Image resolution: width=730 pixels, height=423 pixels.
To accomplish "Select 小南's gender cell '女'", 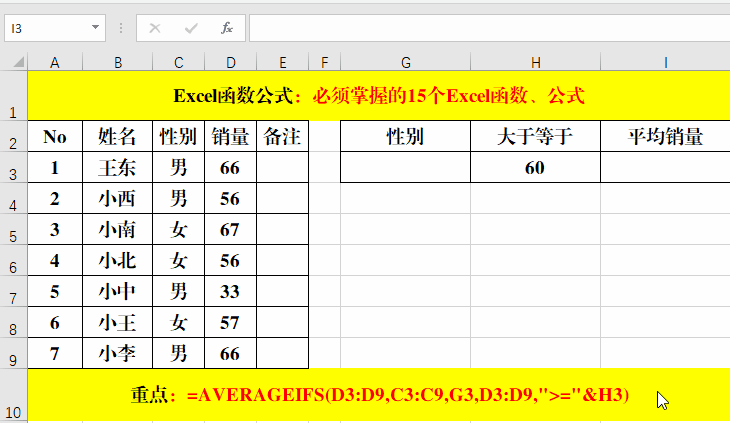I will (x=178, y=229).
